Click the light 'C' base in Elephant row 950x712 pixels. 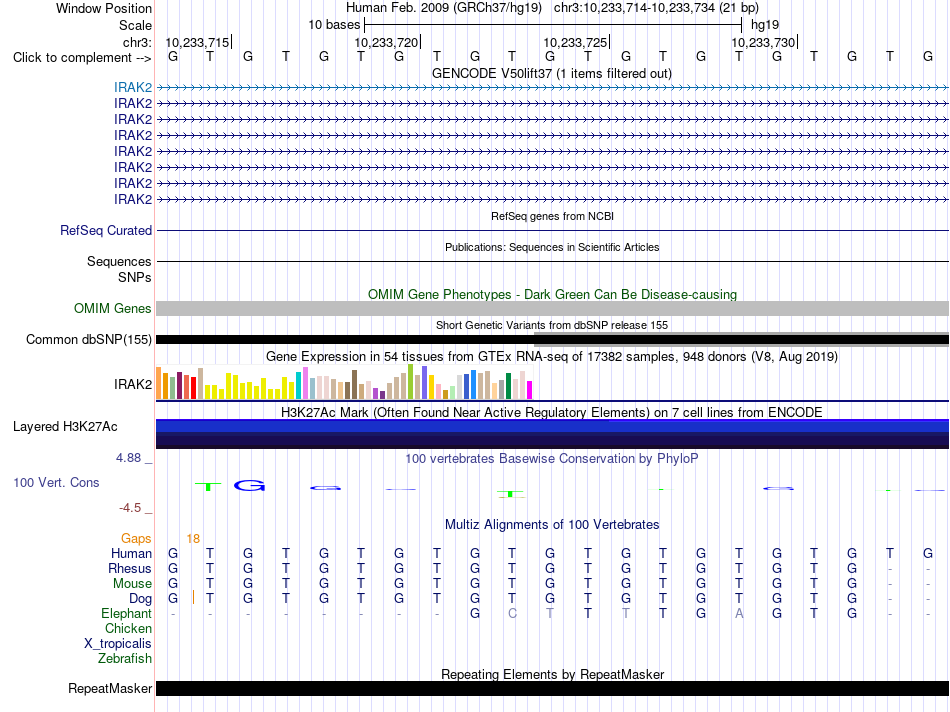[512, 613]
